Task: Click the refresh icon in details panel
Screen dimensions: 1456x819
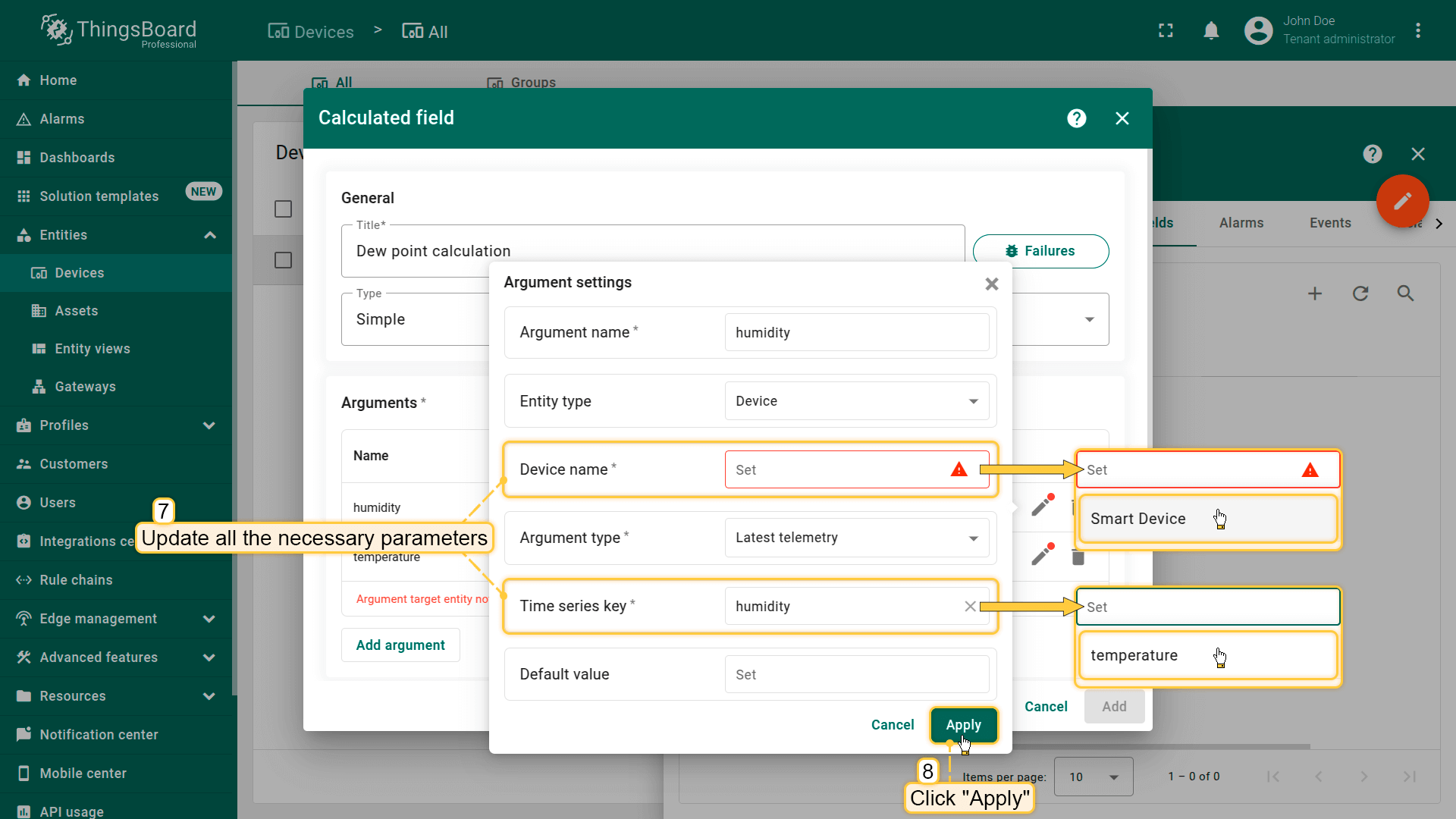Action: point(1360,293)
